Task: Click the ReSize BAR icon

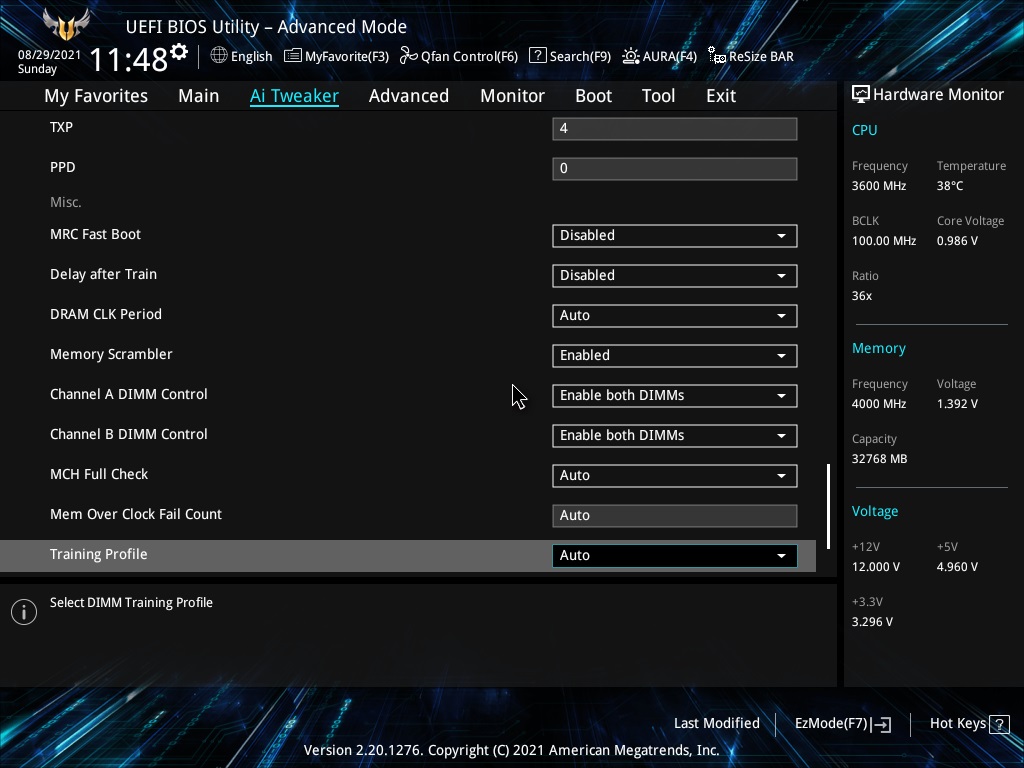Action: 716,56
